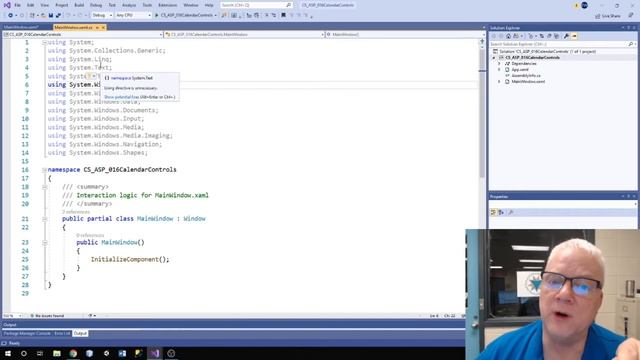Viewport: 640px width, 360px height.
Task: Open the Windows Start menu
Action: point(8,353)
